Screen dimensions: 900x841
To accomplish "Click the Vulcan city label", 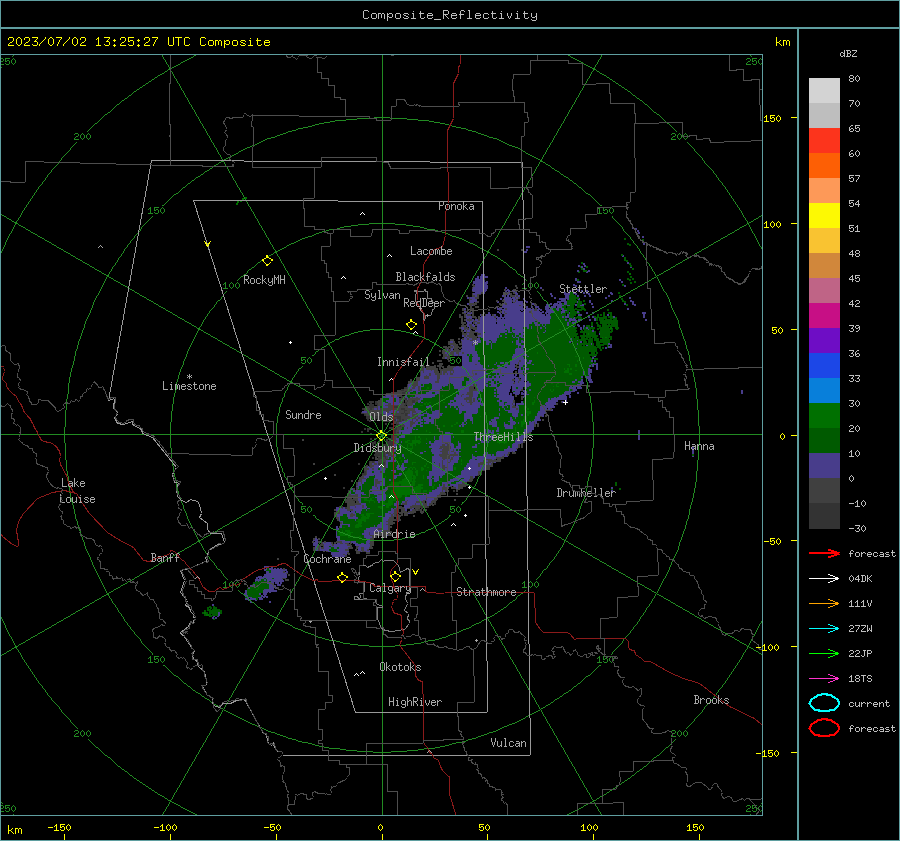I will pos(508,743).
